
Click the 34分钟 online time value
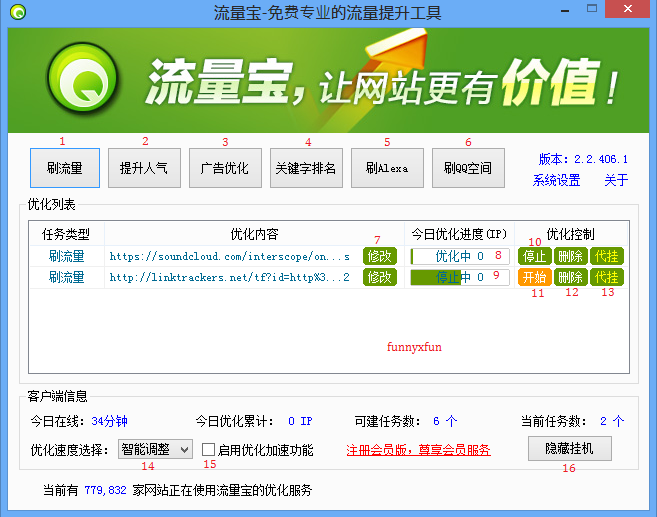point(109,421)
